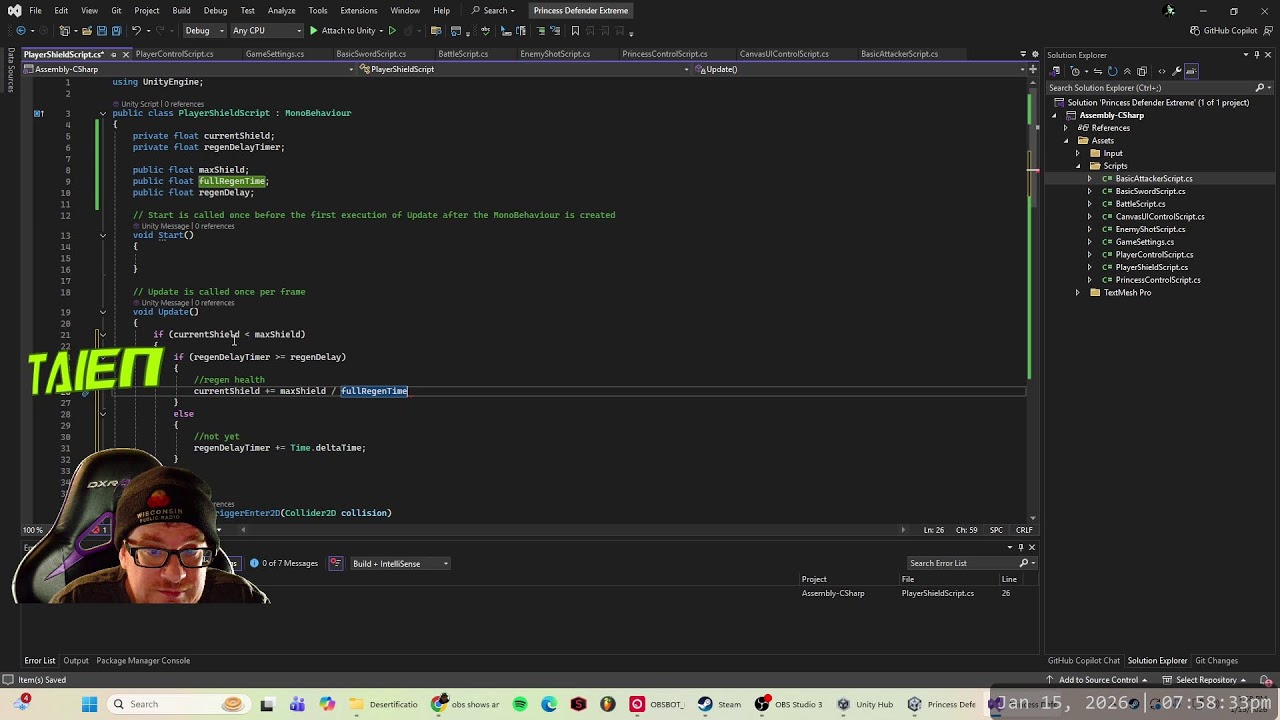The width and height of the screenshot is (1280, 720).
Task: Click the Save All icon
Action: 117,31
